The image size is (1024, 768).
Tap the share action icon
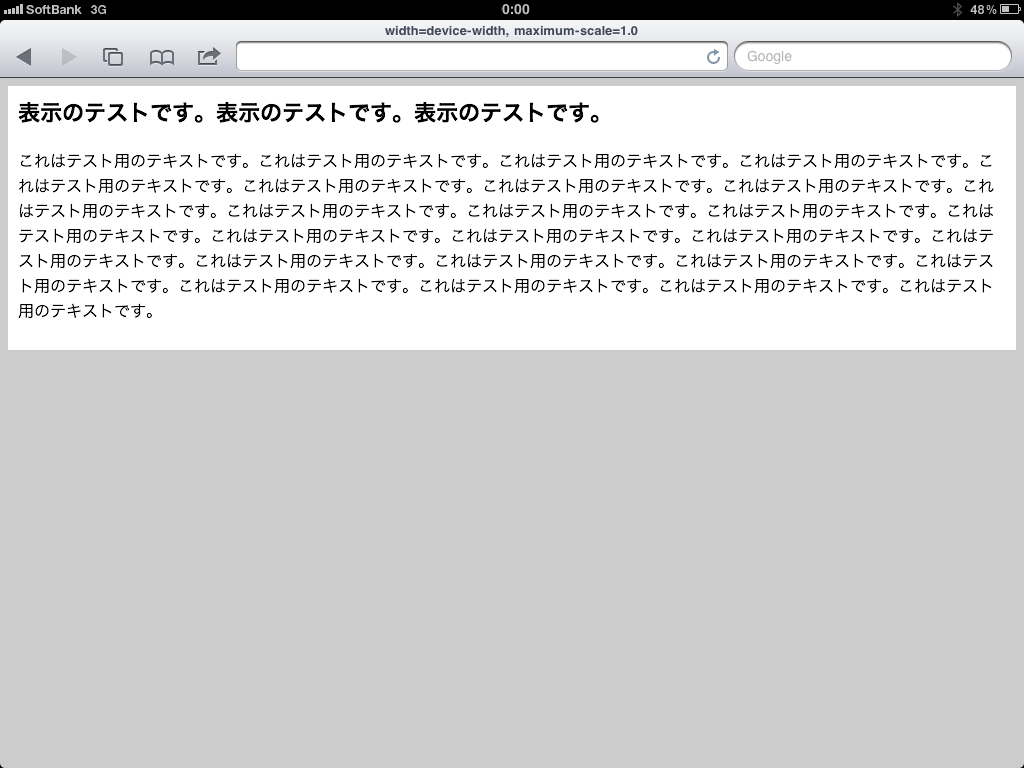pos(209,56)
